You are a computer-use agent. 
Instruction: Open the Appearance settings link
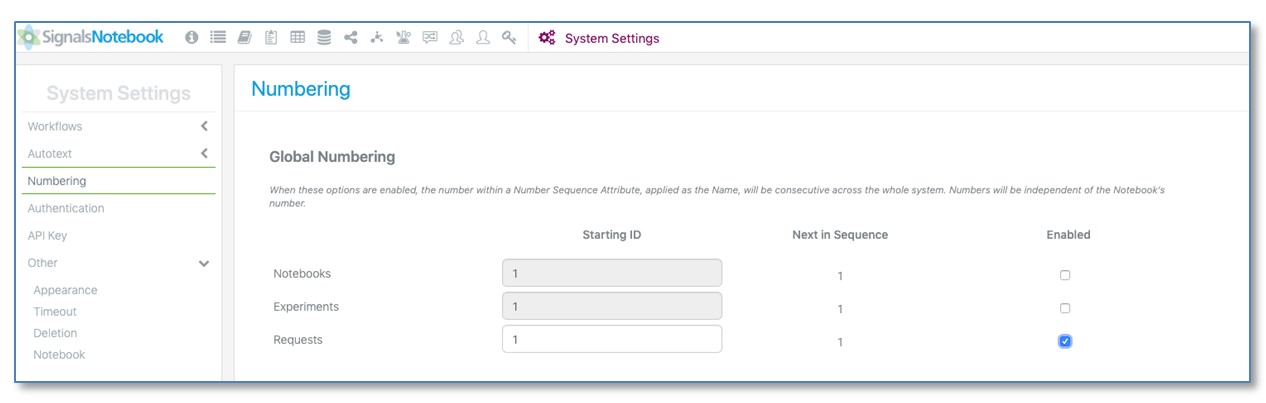65,290
